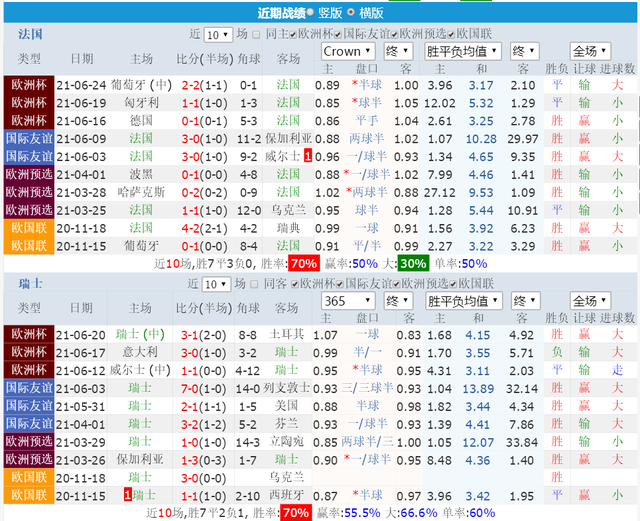Select the 竖版 layout radio button
The height and width of the screenshot is (521, 640).
[310, 12]
